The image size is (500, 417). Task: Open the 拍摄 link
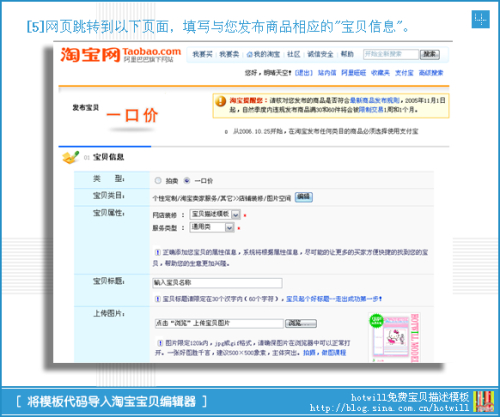309,352
